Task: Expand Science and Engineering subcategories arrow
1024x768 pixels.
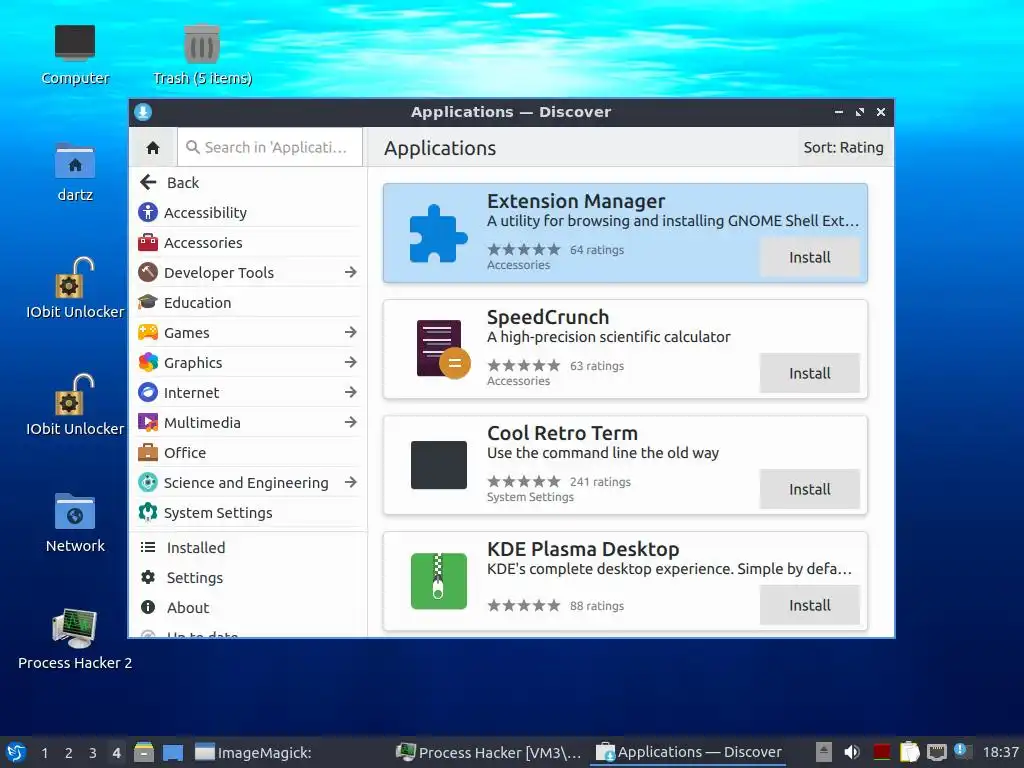Action: point(351,483)
